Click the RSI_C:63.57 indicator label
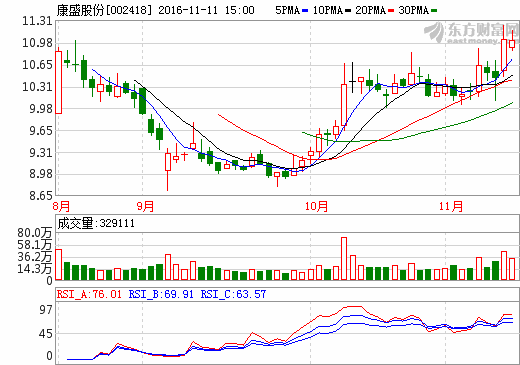Image resolution: width=520 pixels, height=365 pixels. click(x=233, y=294)
